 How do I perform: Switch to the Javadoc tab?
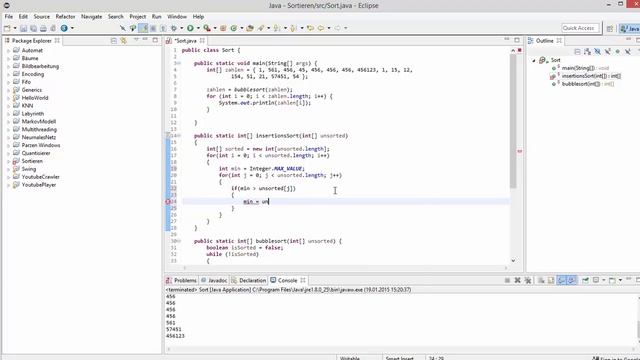point(214,280)
